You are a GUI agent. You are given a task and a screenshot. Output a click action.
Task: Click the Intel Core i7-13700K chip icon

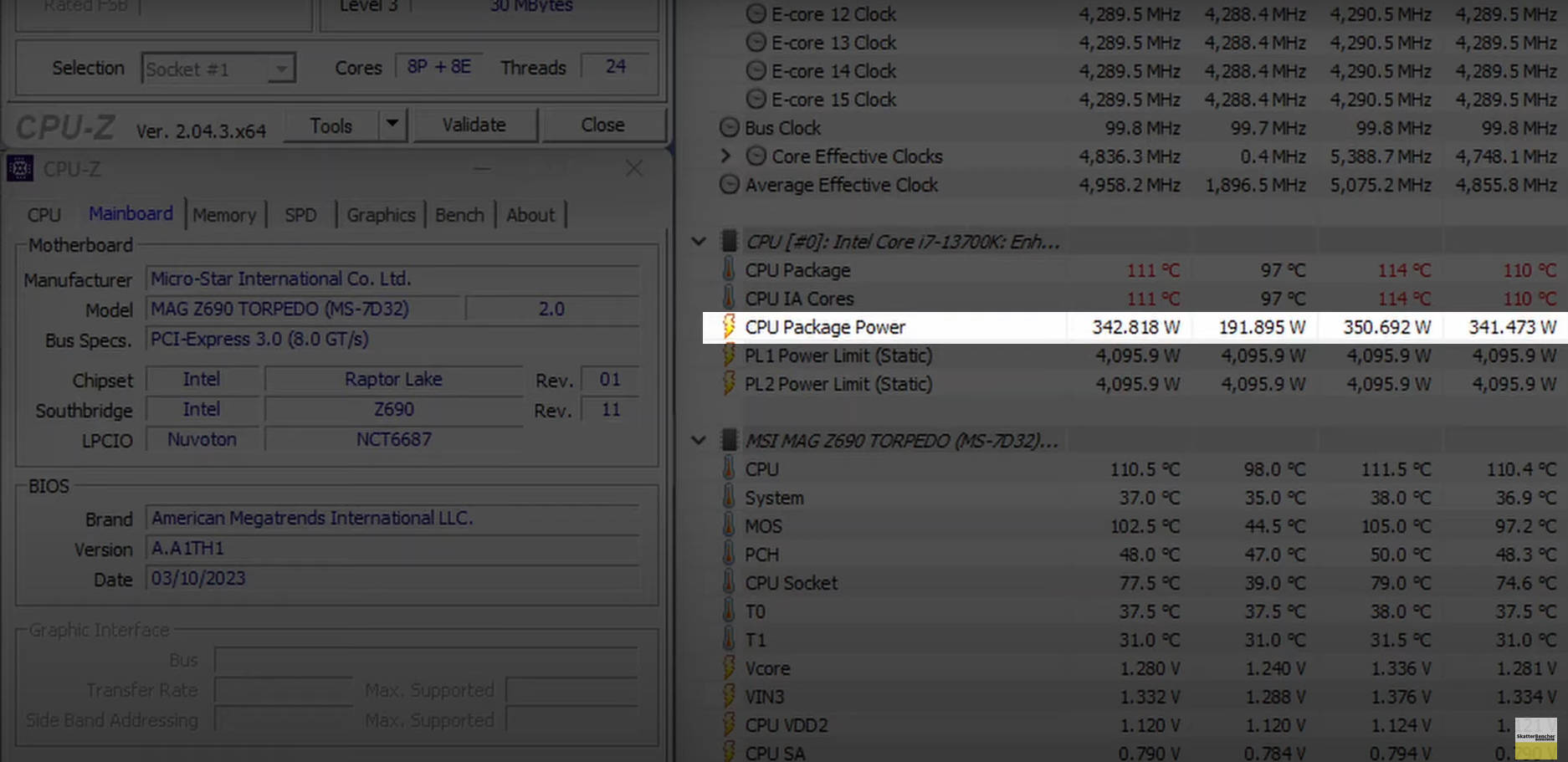click(729, 242)
